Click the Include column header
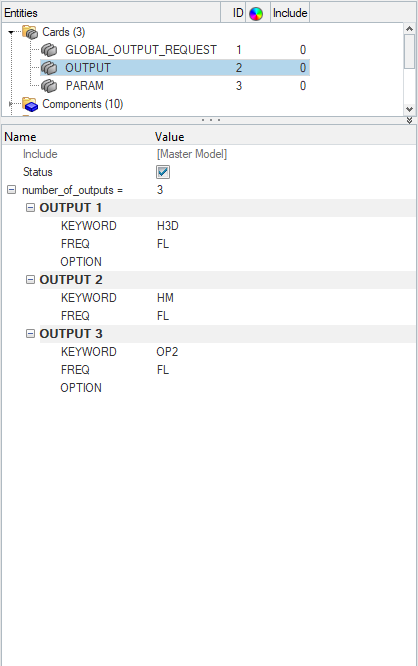Screen dimensions: 418x666 click(x=290, y=13)
